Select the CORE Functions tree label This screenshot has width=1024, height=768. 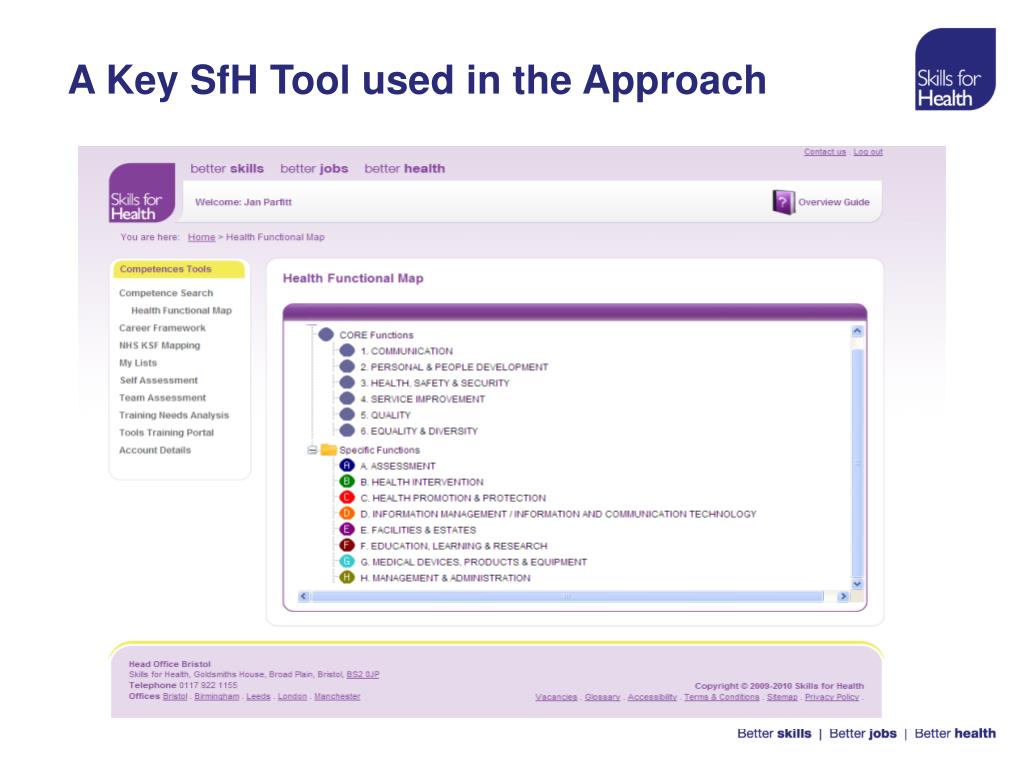tap(376, 335)
